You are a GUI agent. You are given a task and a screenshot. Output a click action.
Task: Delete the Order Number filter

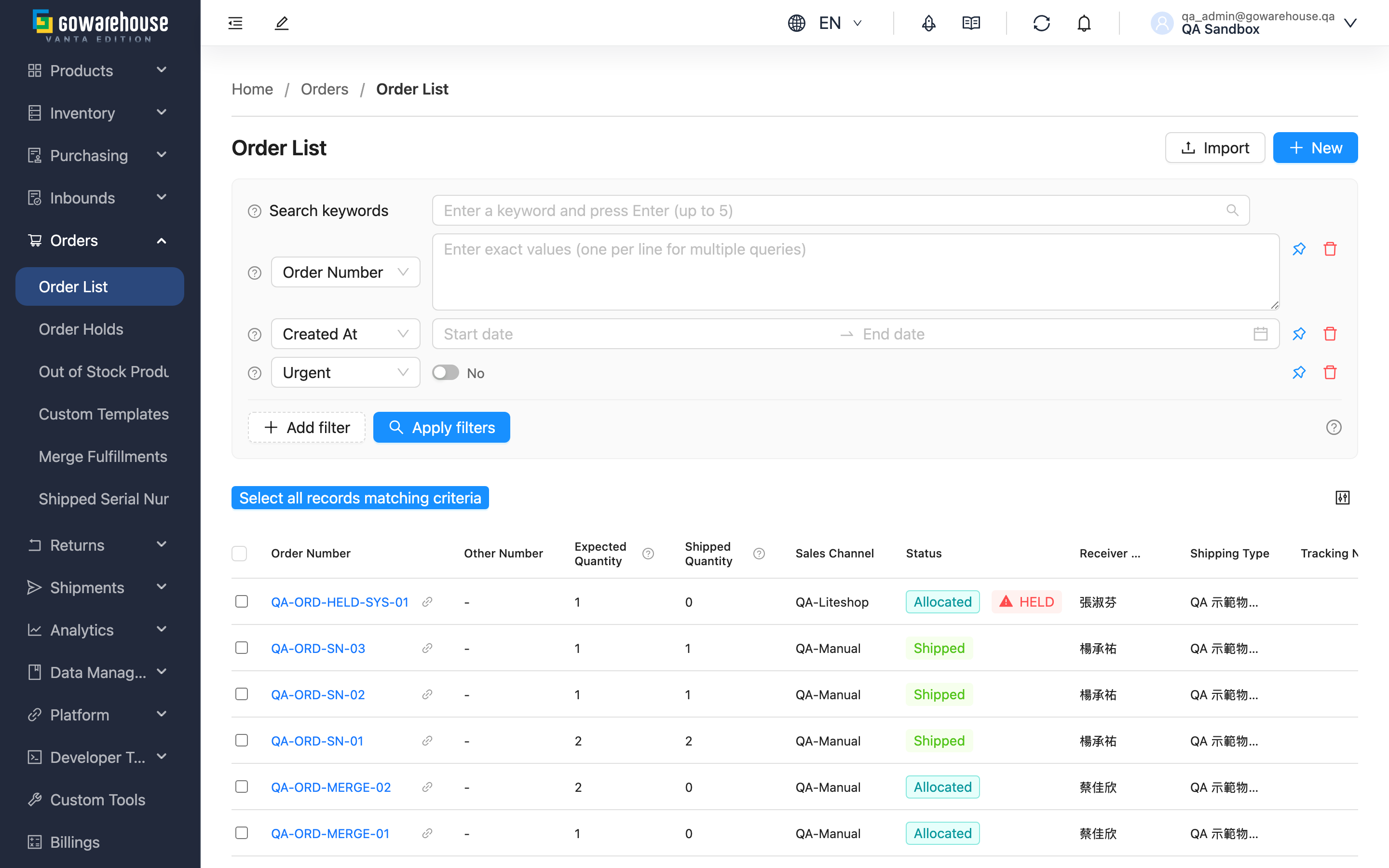pos(1330,248)
